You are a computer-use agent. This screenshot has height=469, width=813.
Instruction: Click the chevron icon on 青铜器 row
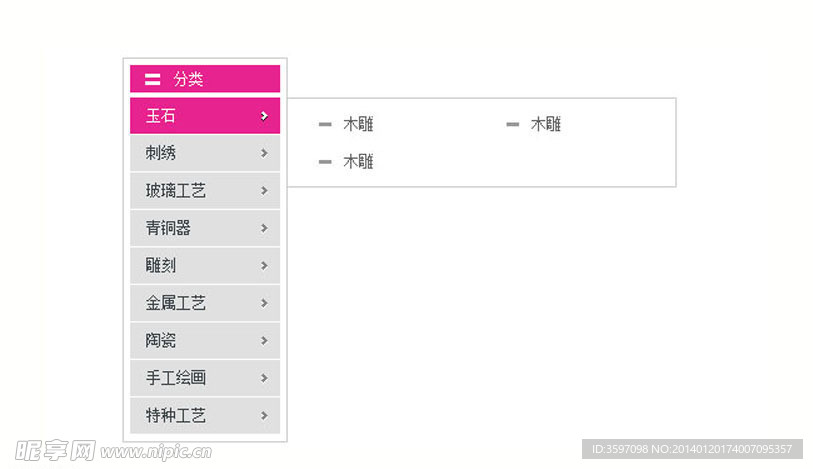tap(264, 228)
